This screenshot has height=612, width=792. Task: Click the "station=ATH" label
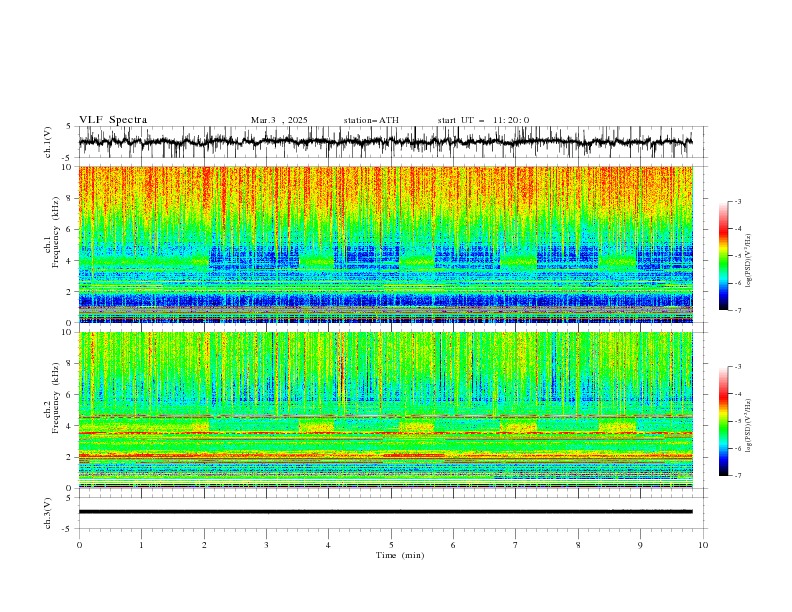click(371, 120)
